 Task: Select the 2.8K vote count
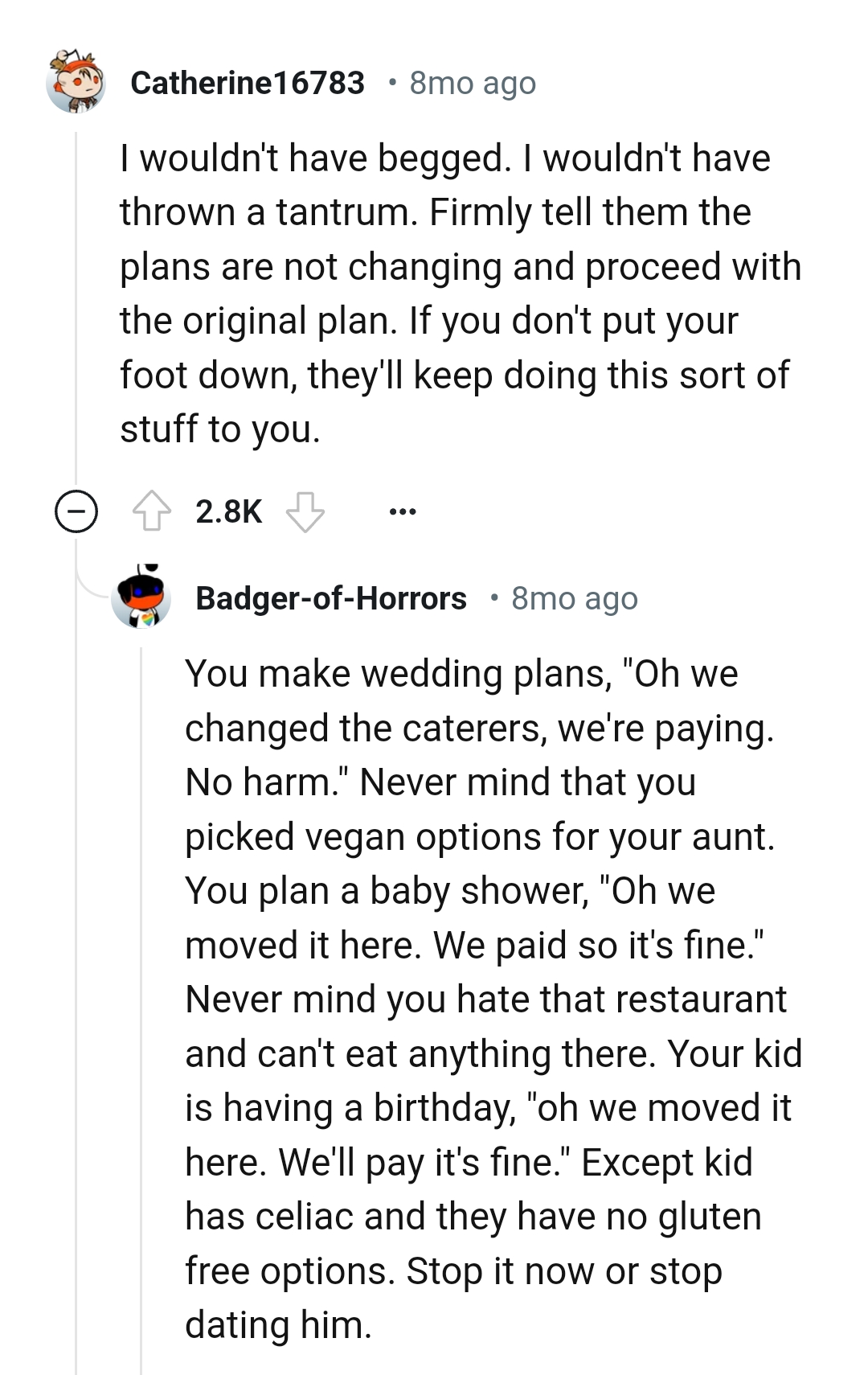(x=227, y=512)
